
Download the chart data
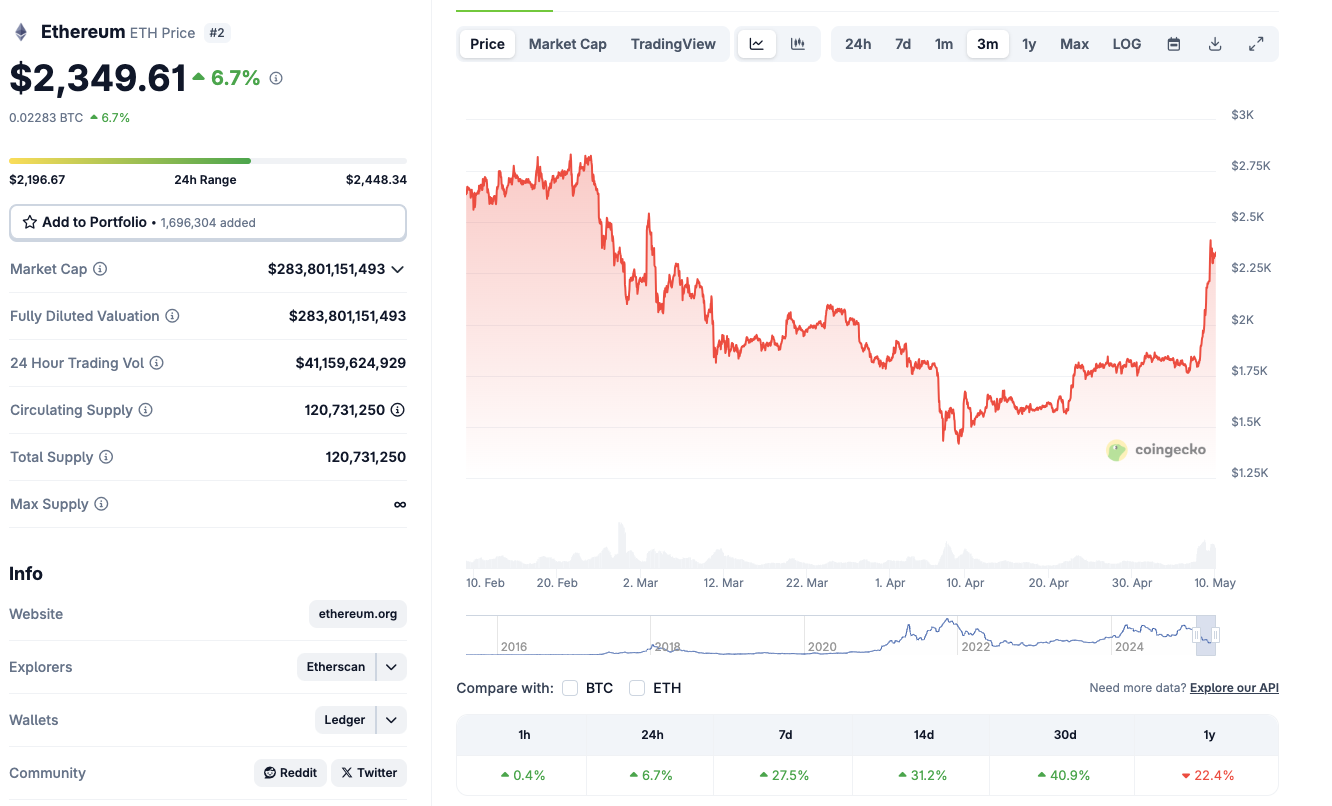(x=1215, y=44)
